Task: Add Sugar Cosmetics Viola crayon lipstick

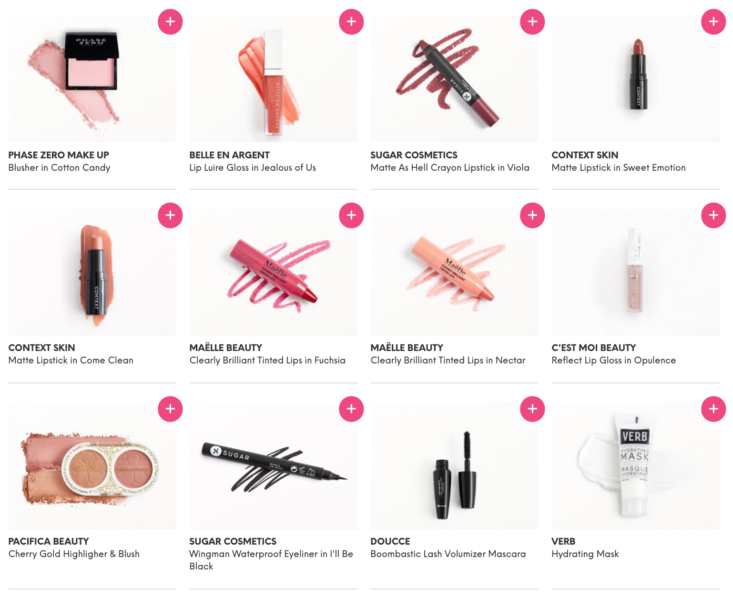Action: 532,22
